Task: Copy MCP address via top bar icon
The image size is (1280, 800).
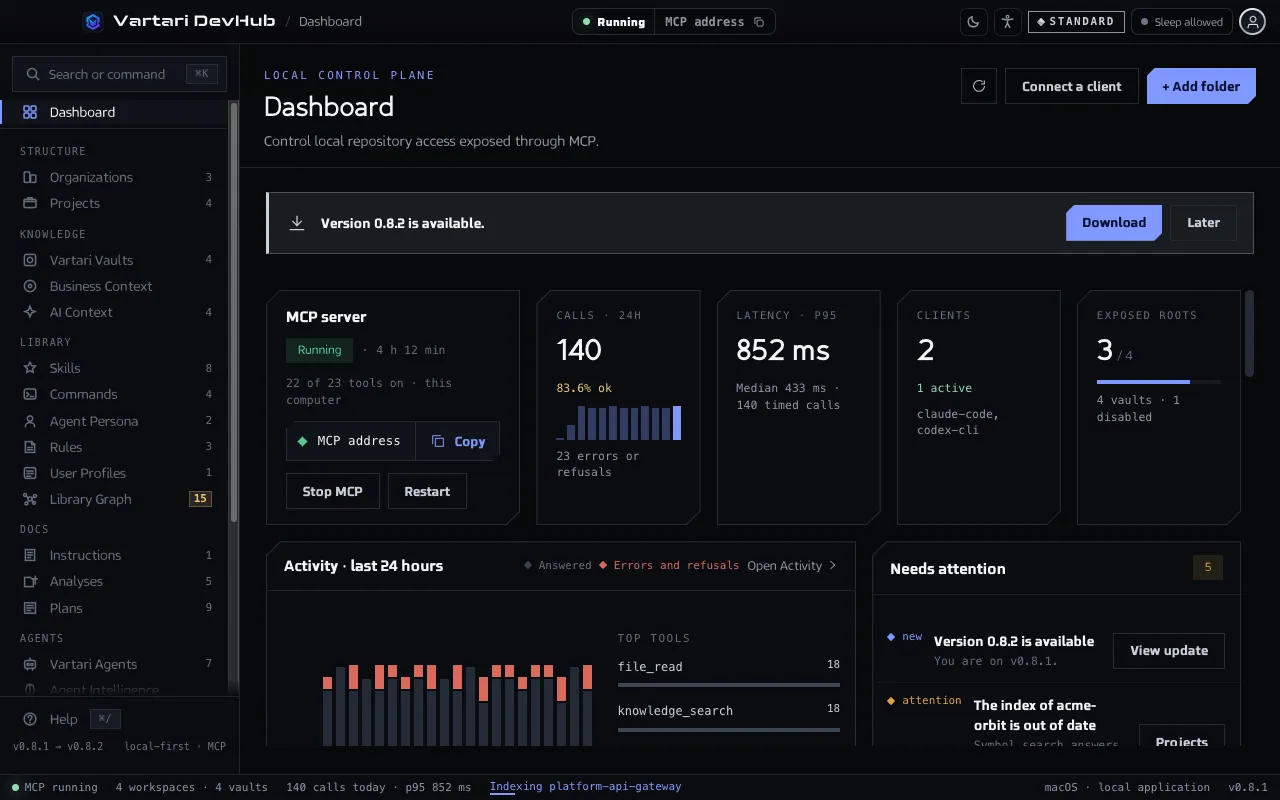Action: click(x=759, y=22)
